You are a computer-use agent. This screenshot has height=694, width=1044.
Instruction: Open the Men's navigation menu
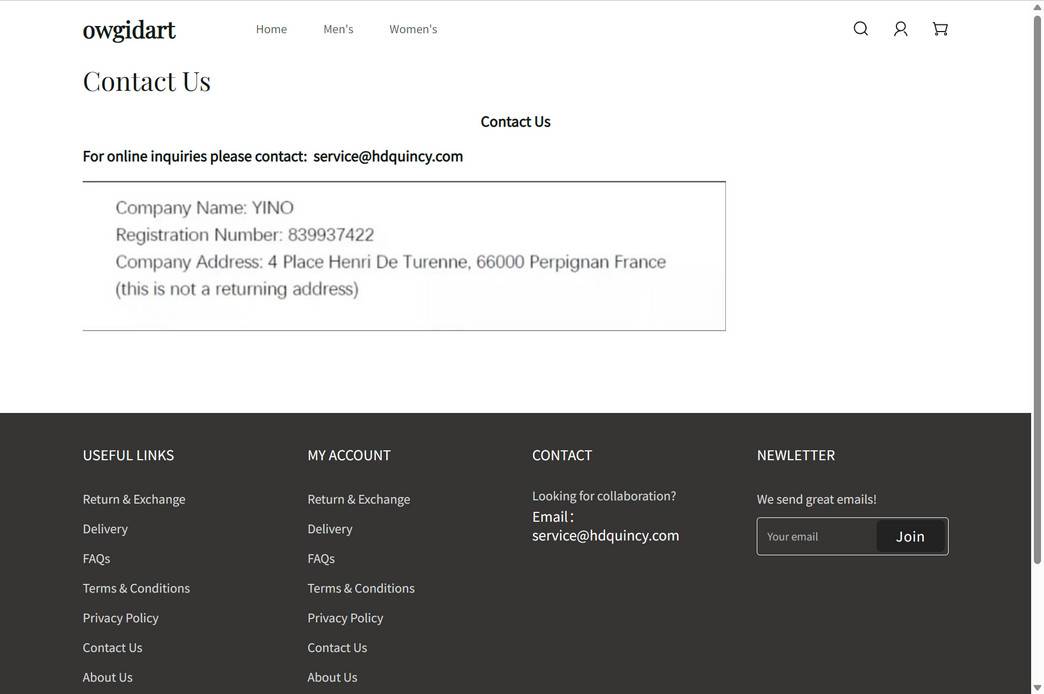[x=337, y=29]
